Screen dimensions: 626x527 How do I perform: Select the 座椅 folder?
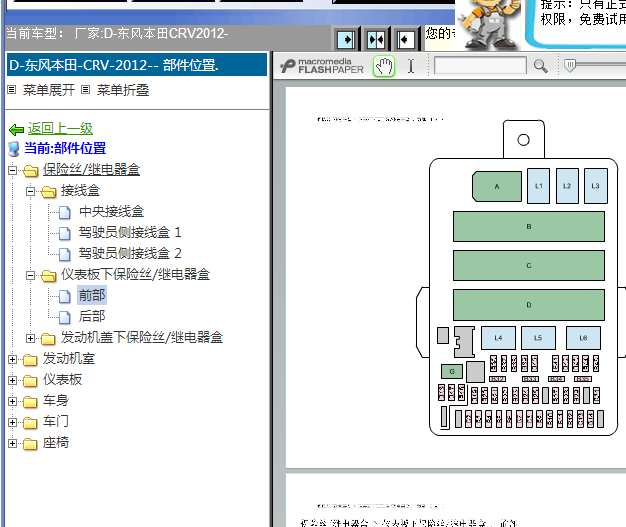click(x=56, y=442)
